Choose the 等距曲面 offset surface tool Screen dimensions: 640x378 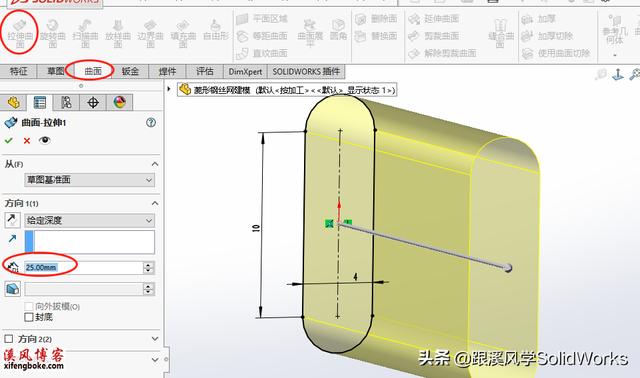click(x=262, y=36)
